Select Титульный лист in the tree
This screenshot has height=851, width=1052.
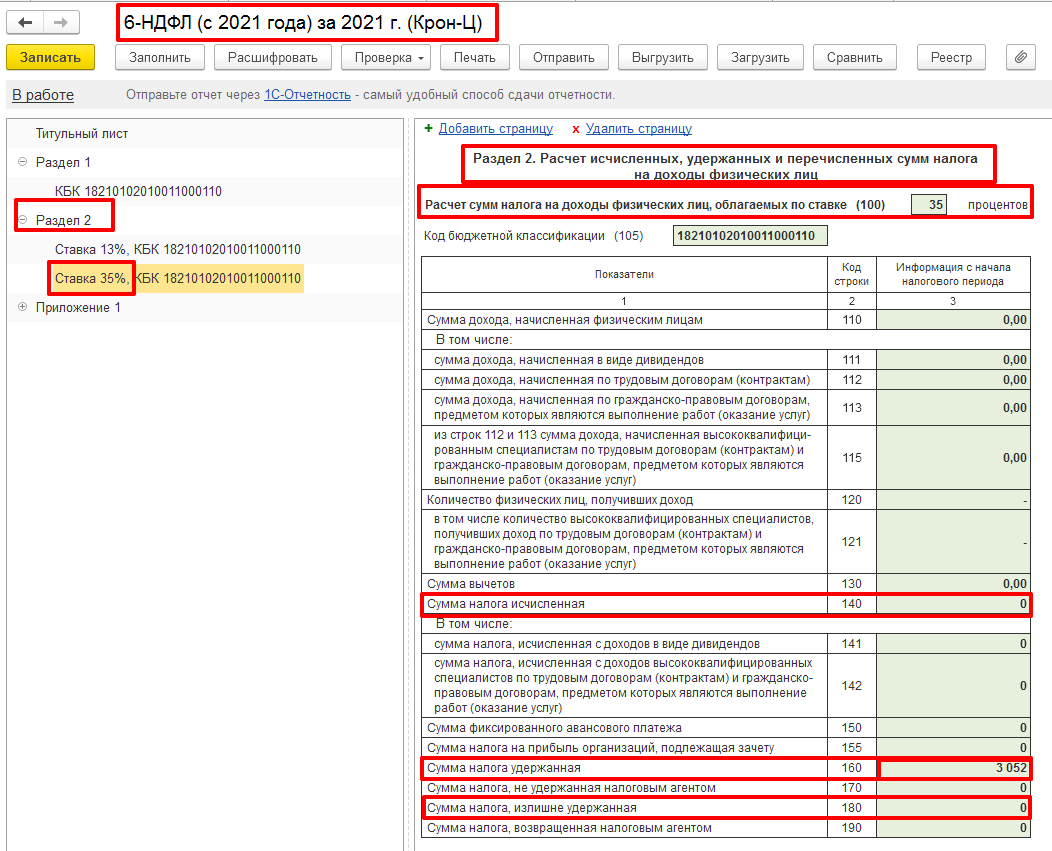pyautogui.click(x=82, y=133)
